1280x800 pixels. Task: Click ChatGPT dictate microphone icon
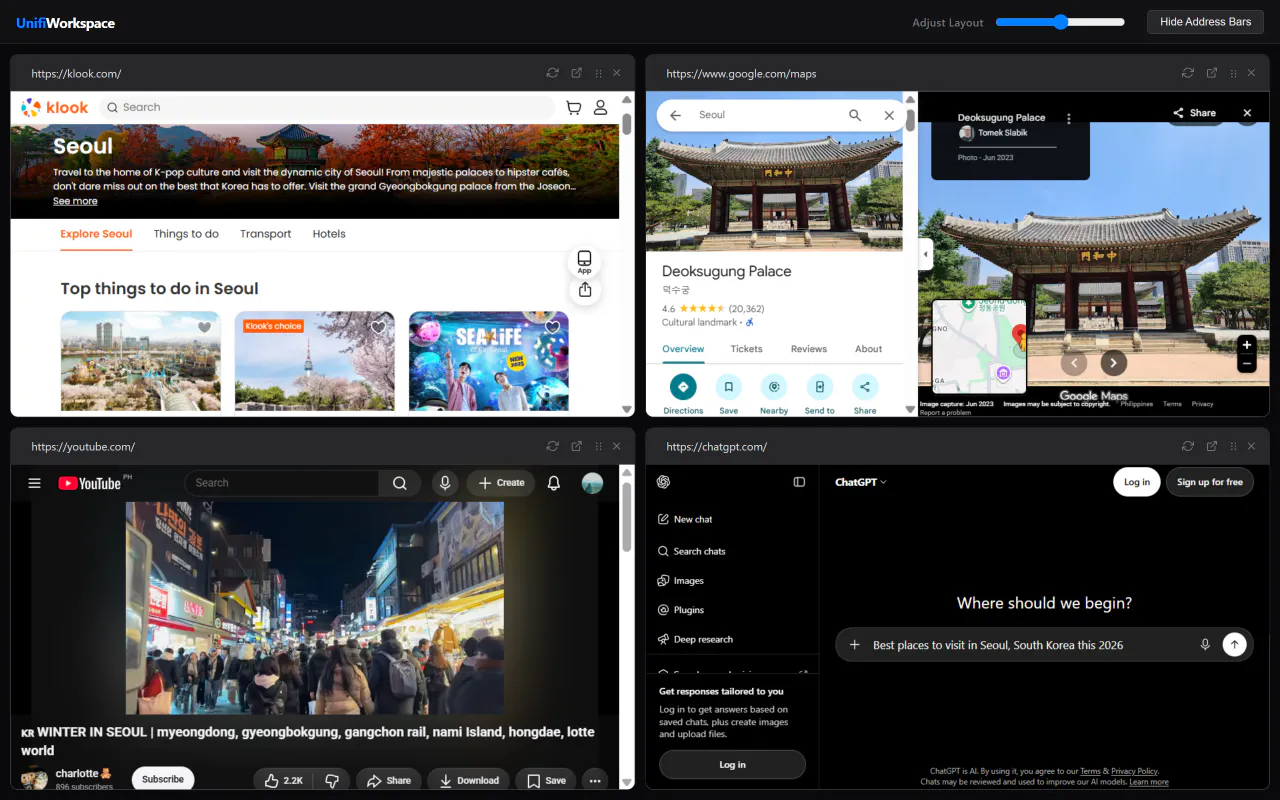click(x=1205, y=645)
